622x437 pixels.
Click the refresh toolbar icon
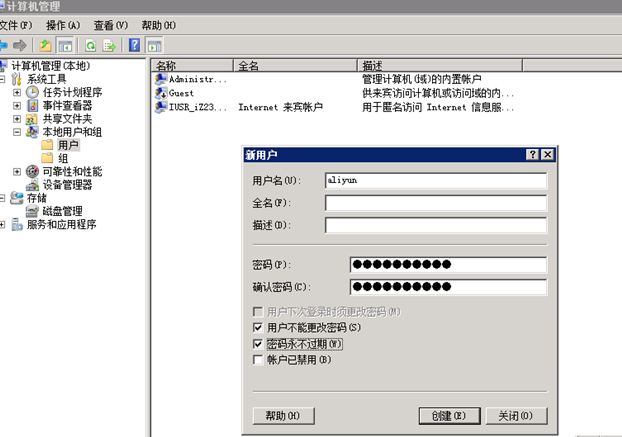pyautogui.click(x=90, y=45)
